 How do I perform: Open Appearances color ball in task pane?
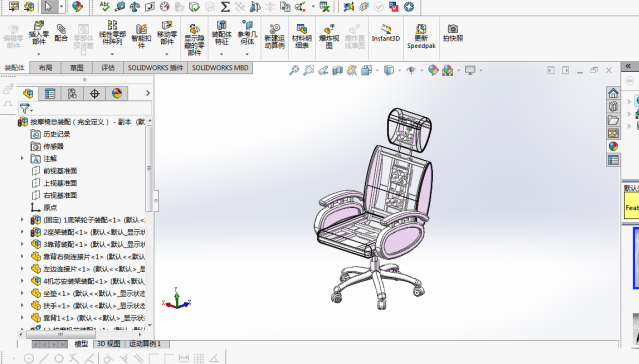613,146
